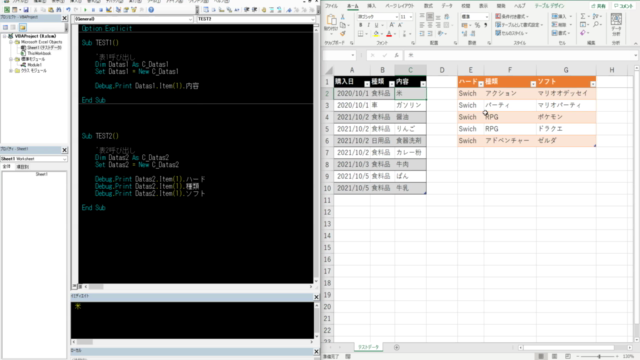Click the Insert function fx icon
Viewport: 640px width, 360px height.
(396, 55)
